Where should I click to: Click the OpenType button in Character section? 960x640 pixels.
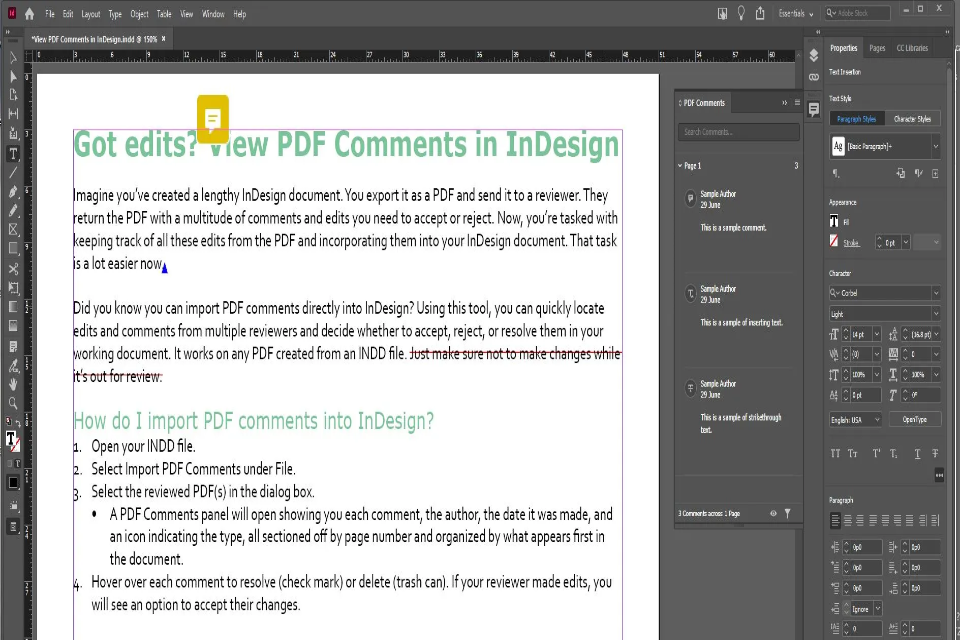tap(916, 418)
